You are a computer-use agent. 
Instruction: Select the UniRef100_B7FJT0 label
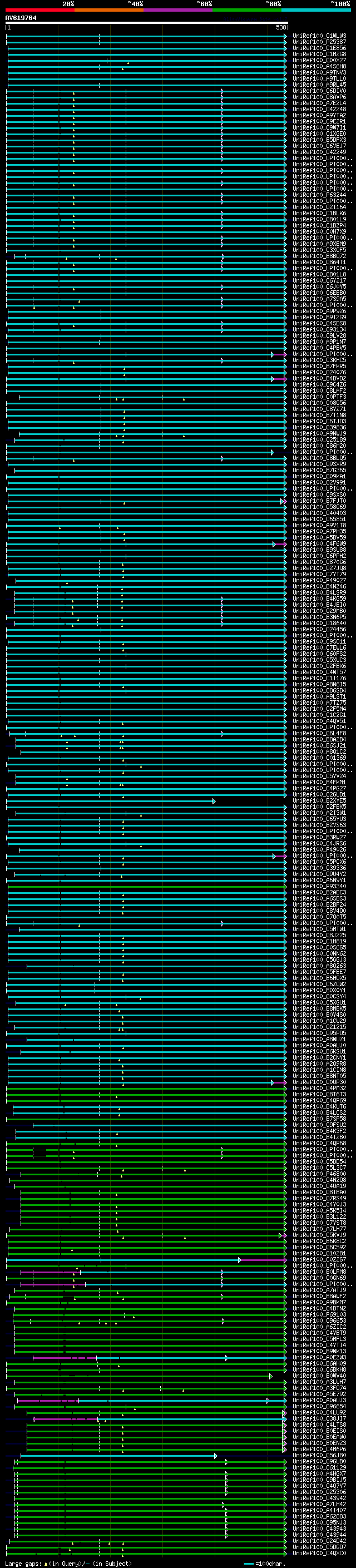(x=319, y=501)
